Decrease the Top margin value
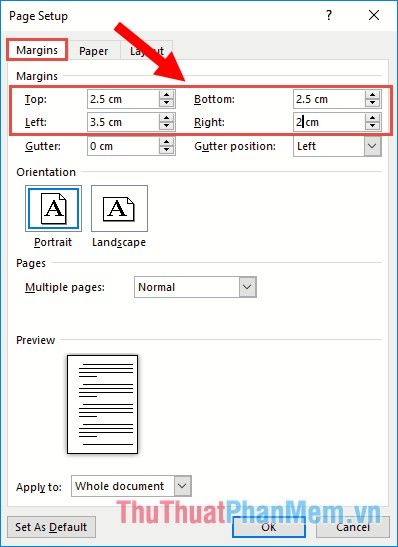This screenshot has width=398, height=547. coord(167,103)
